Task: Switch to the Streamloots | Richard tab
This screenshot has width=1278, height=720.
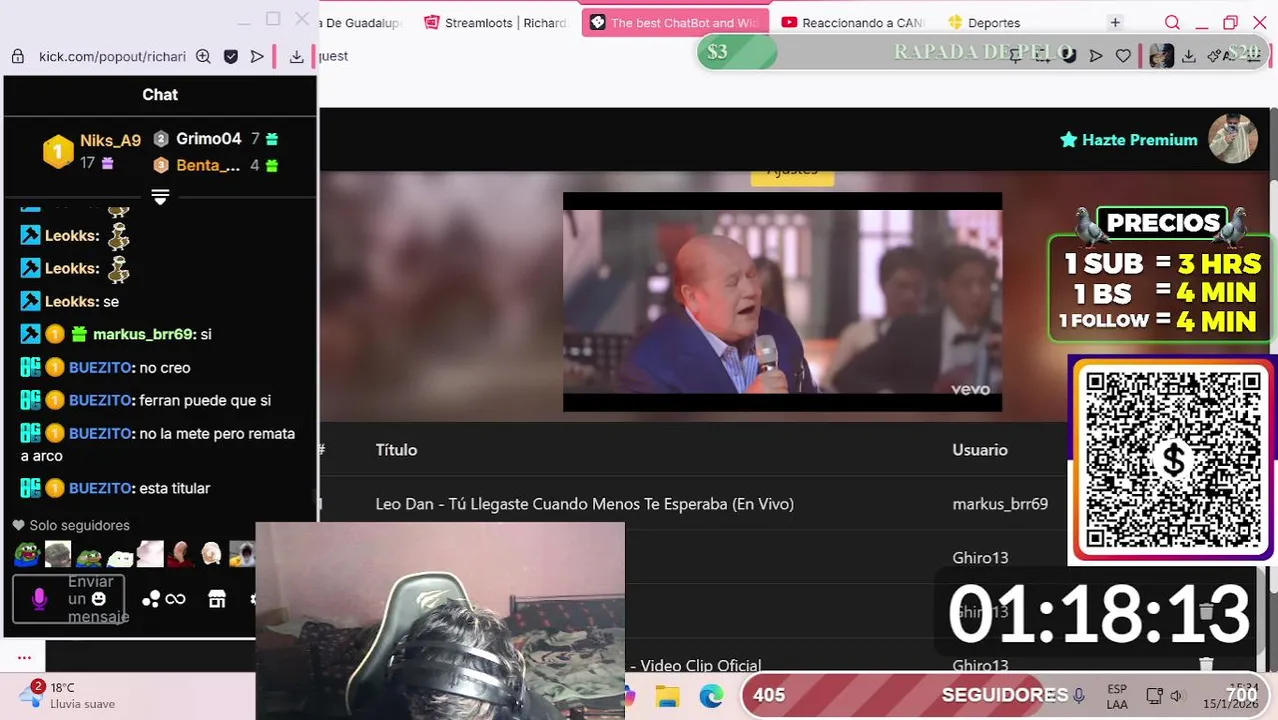Action: tap(495, 22)
